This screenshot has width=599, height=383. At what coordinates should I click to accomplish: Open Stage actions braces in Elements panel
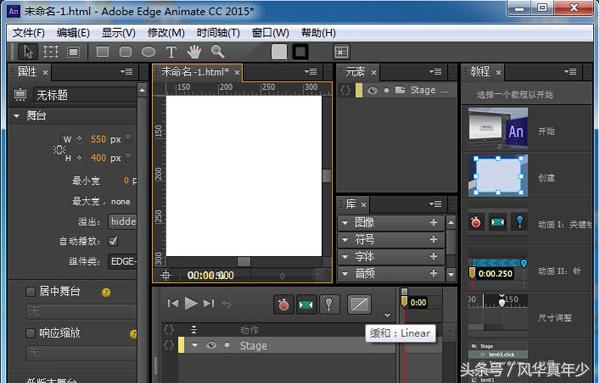[x=345, y=90]
